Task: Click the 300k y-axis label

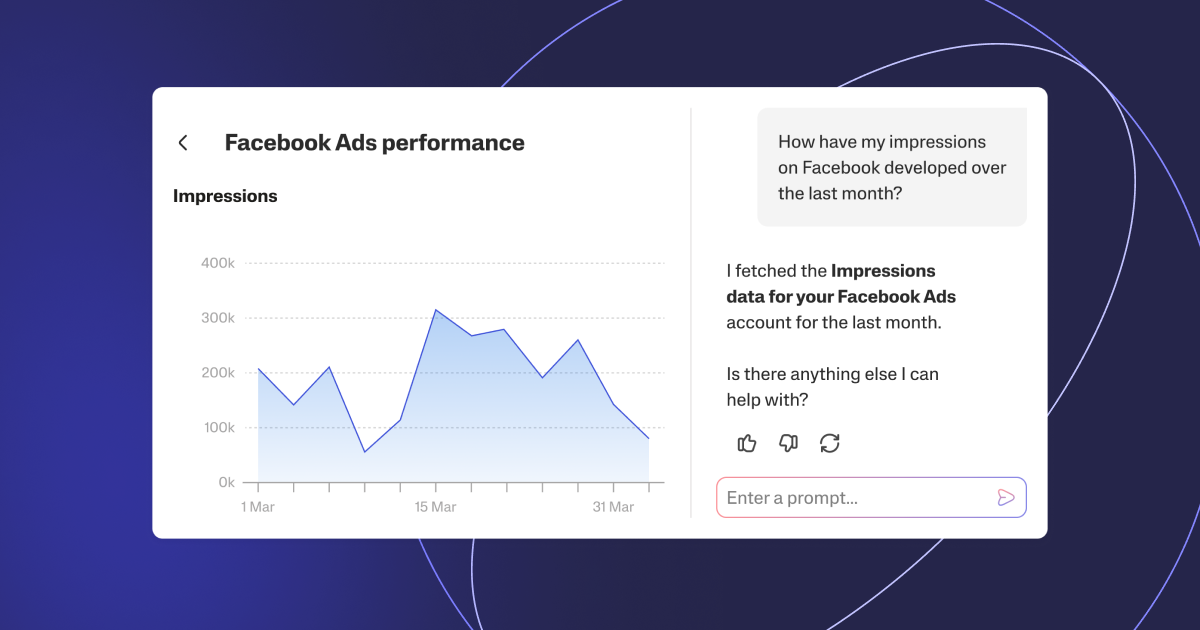Action: click(217, 318)
